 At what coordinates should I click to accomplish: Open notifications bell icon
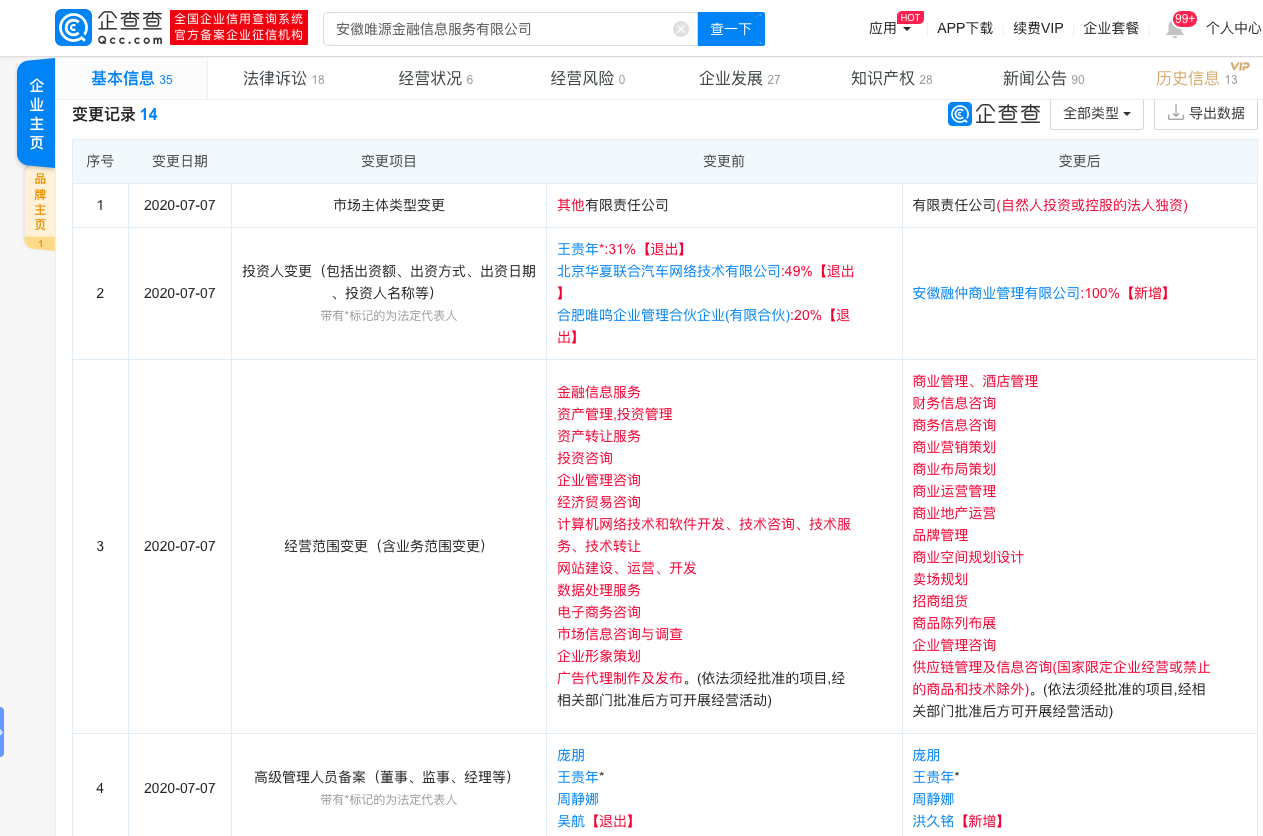(1175, 29)
